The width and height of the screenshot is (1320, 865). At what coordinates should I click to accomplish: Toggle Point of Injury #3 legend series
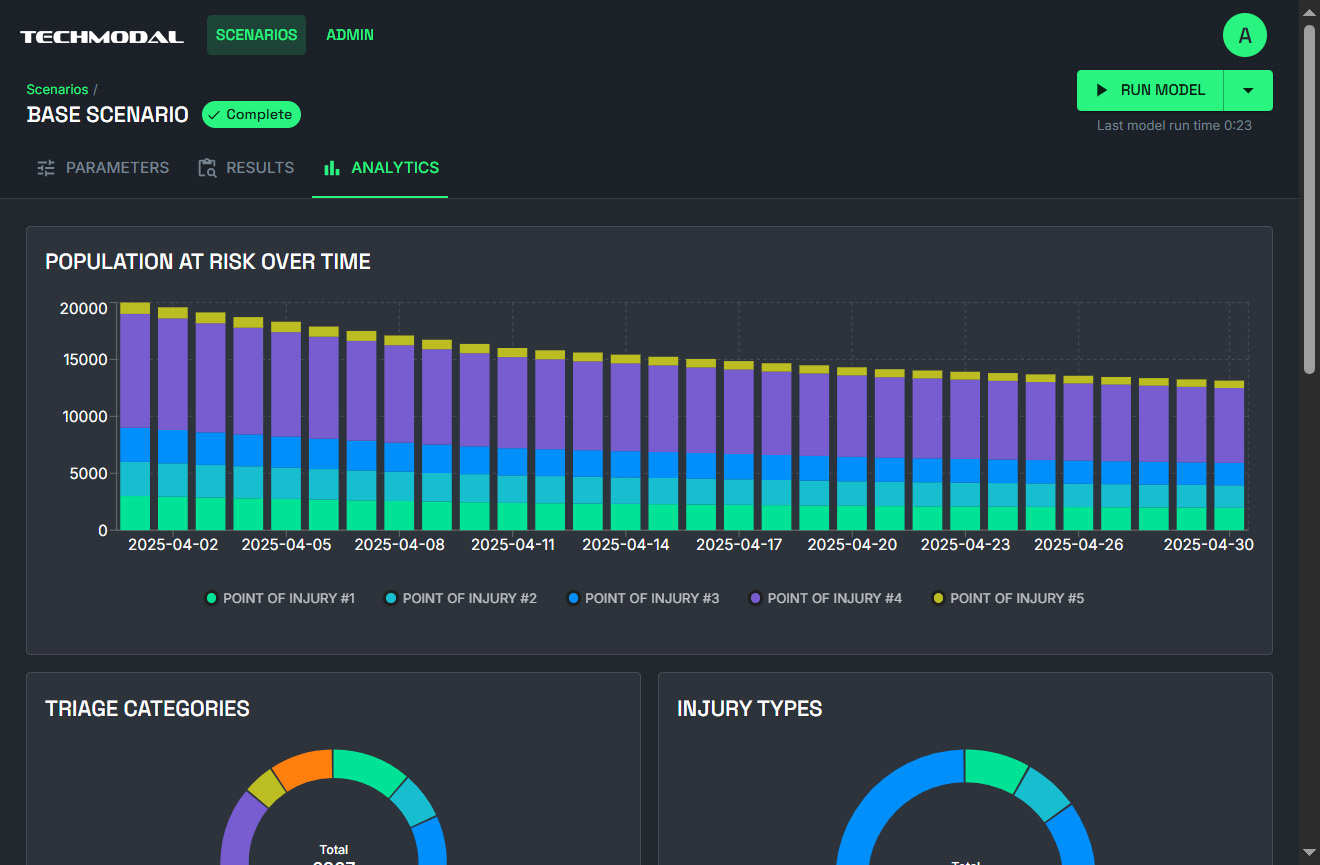[642, 598]
